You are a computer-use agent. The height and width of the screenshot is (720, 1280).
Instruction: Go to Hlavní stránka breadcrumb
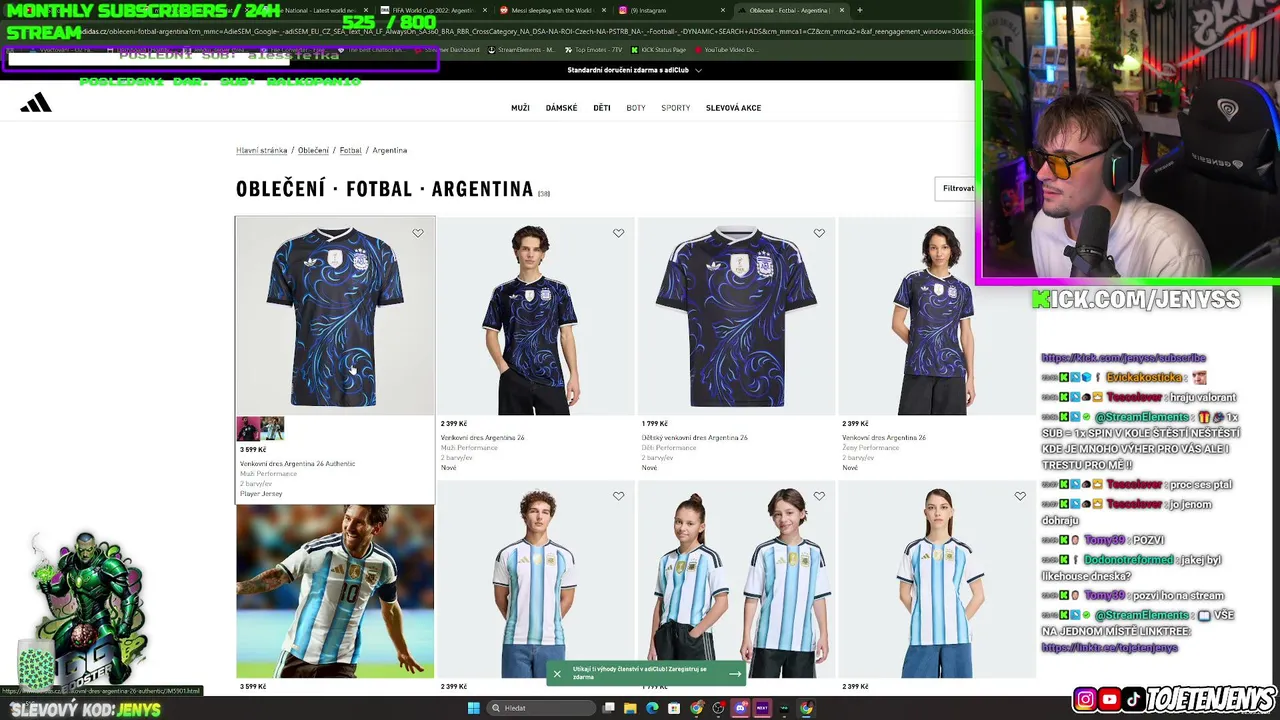(261, 150)
